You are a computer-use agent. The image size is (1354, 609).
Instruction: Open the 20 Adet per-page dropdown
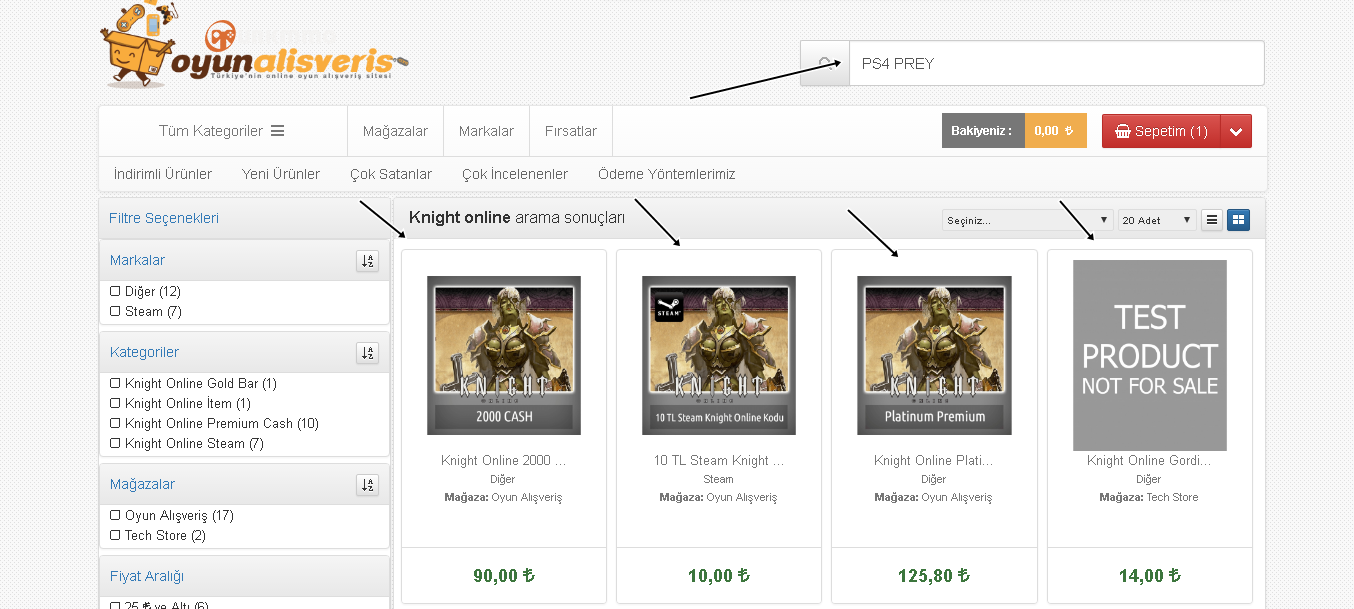pyautogui.click(x=1157, y=220)
